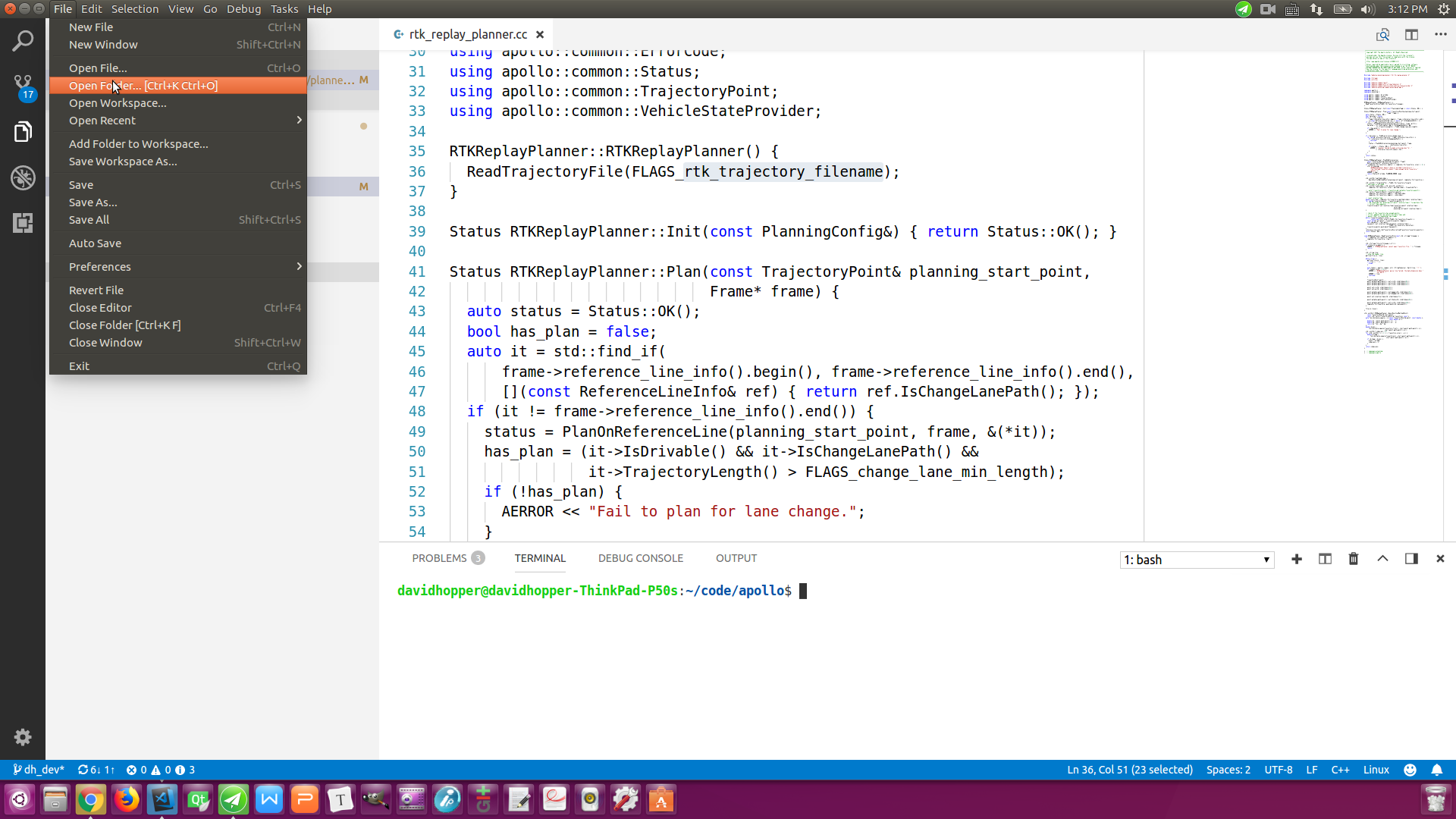The height and width of the screenshot is (819, 1456).
Task: Select Save All menu entry
Action: coord(178,220)
